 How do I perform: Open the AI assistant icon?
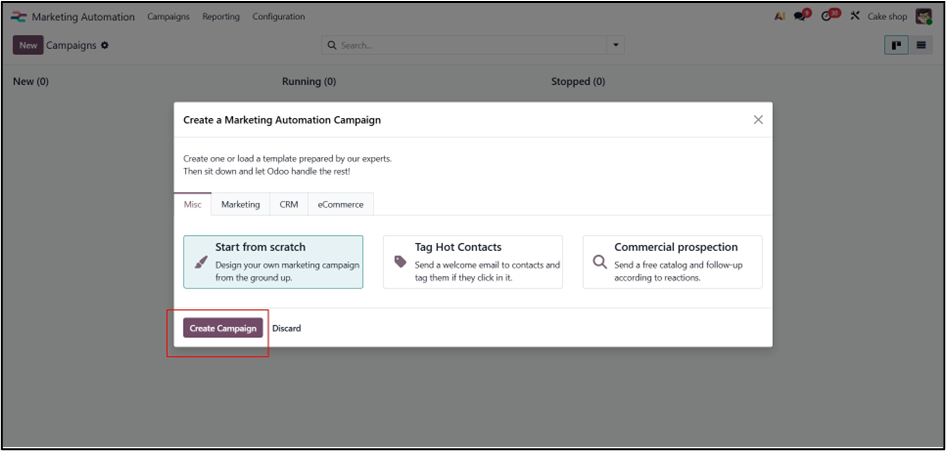tap(780, 17)
